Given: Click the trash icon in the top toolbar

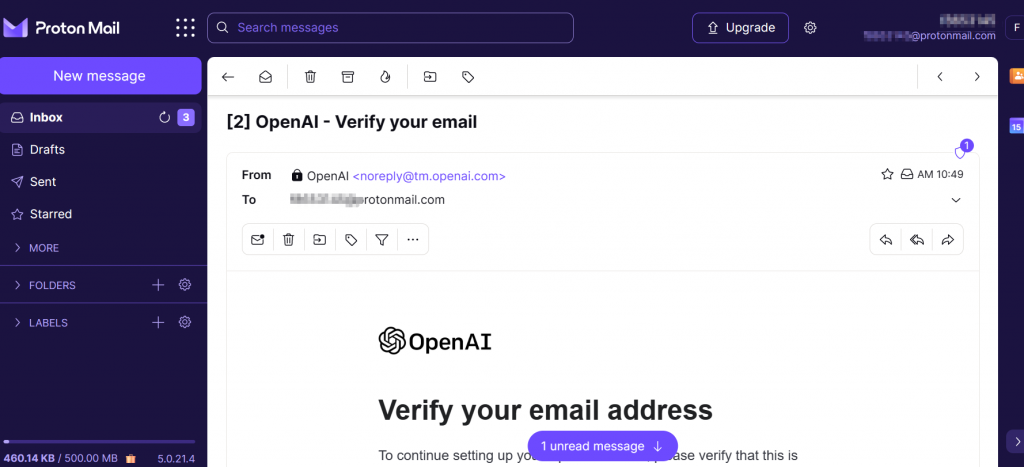Looking at the screenshot, I should pos(311,77).
